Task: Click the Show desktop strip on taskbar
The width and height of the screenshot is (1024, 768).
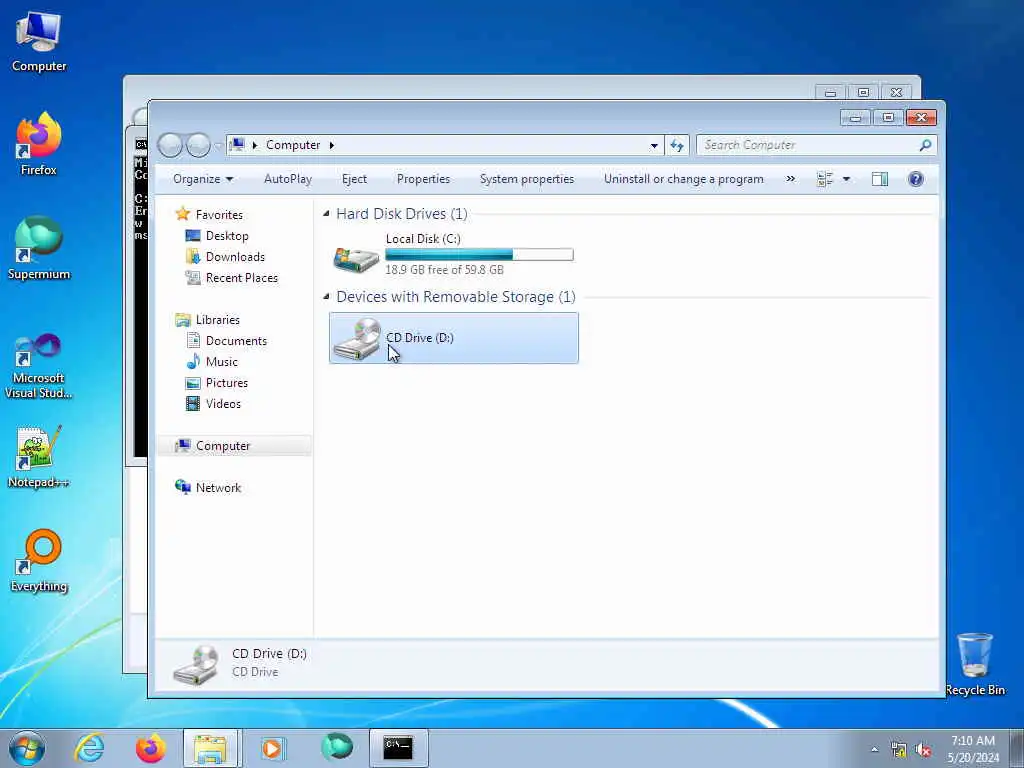Action: coord(1017,749)
